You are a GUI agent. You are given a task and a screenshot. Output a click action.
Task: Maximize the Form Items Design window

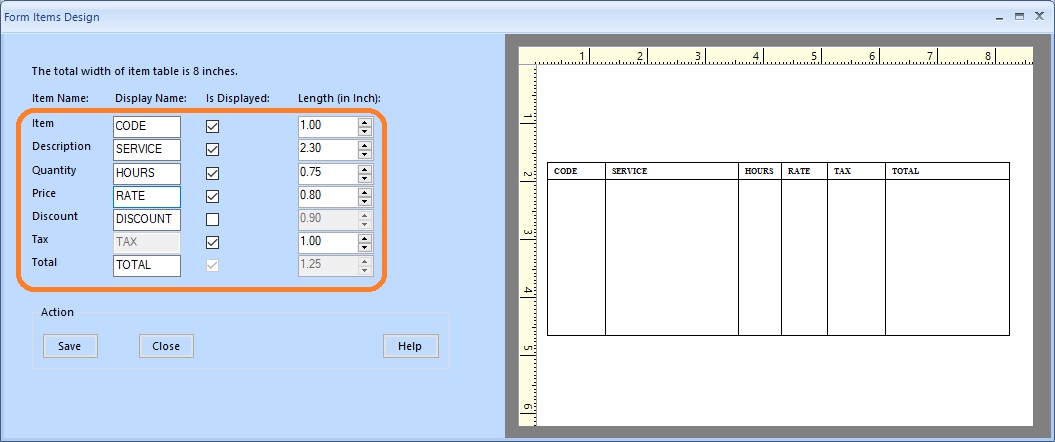click(1019, 17)
